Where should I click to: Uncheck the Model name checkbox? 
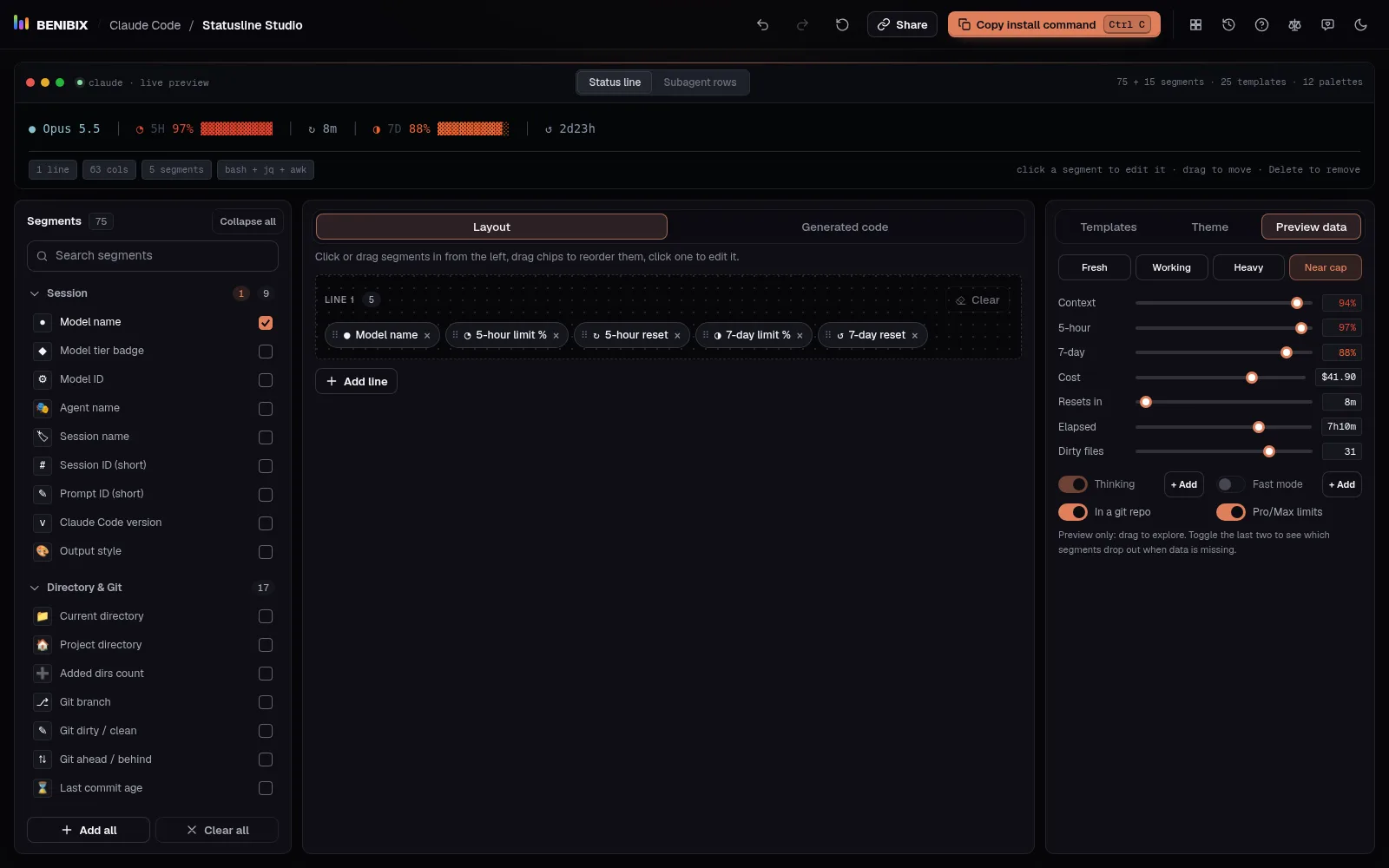click(x=266, y=323)
